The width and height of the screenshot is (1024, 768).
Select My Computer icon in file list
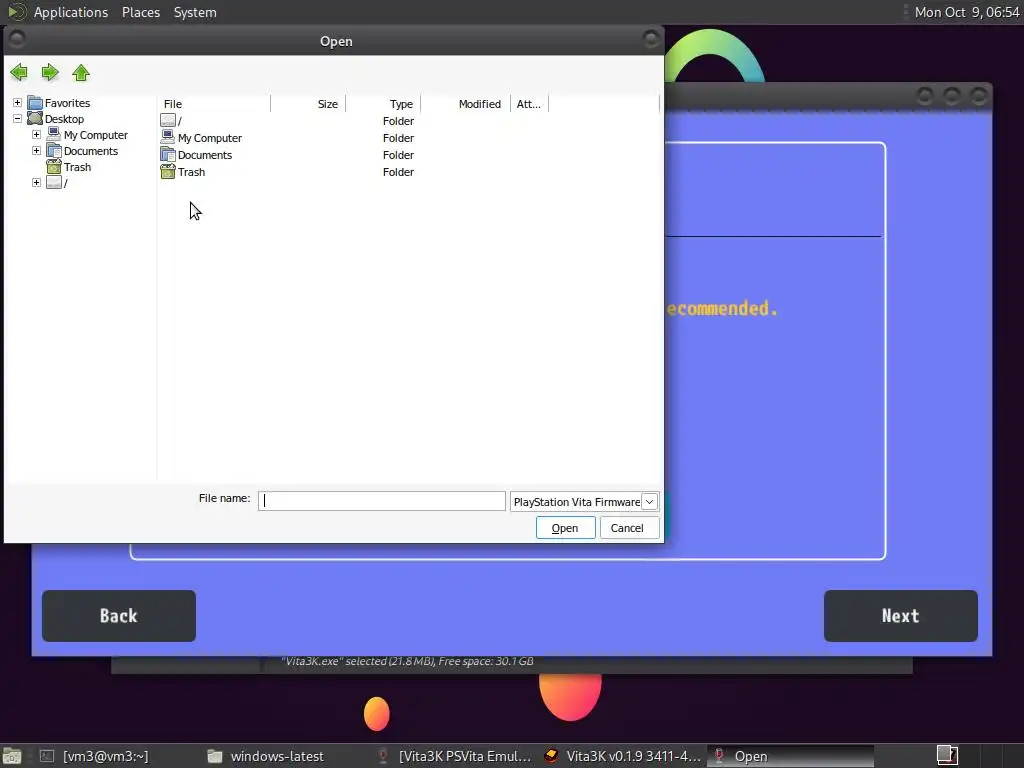pyautogui.click(x=168, y=138)
